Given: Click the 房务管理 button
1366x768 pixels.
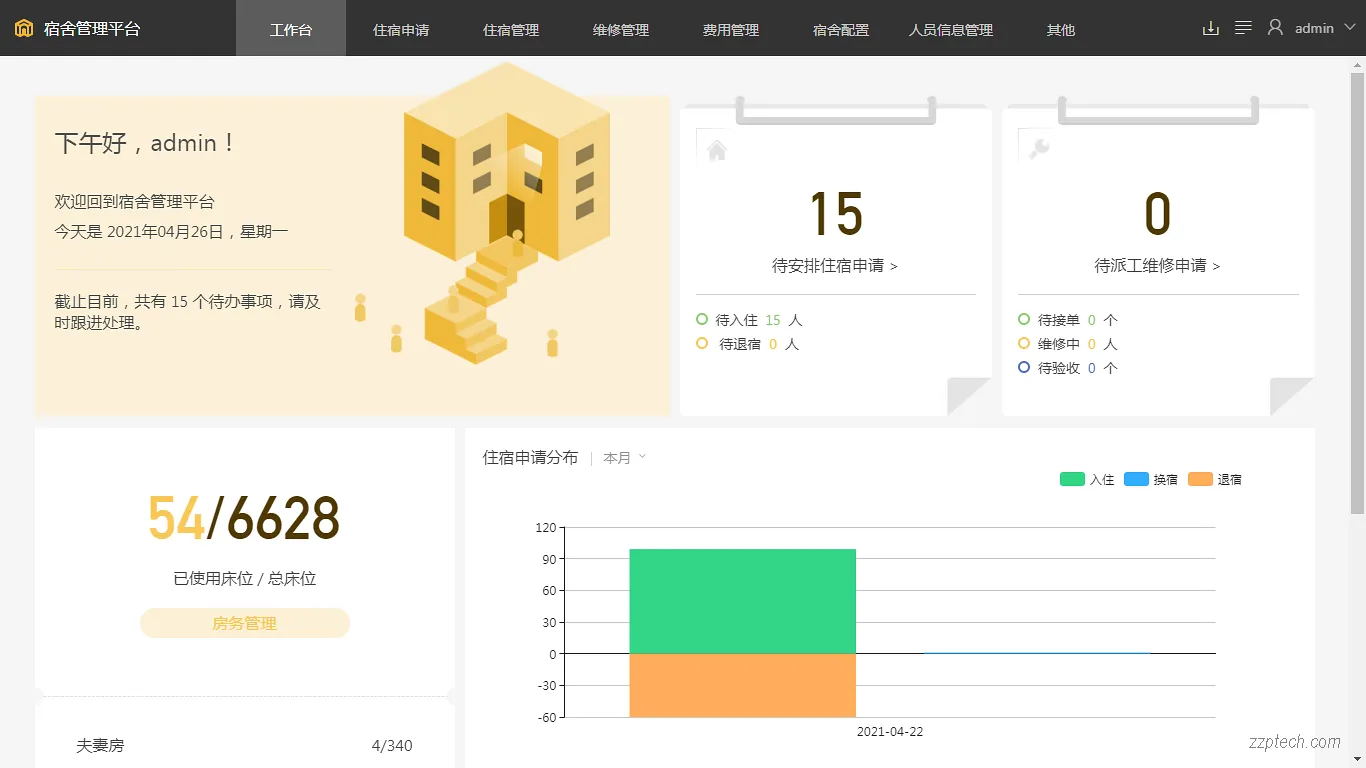Looking at the screenshot, I should click(x=244, y=623).
